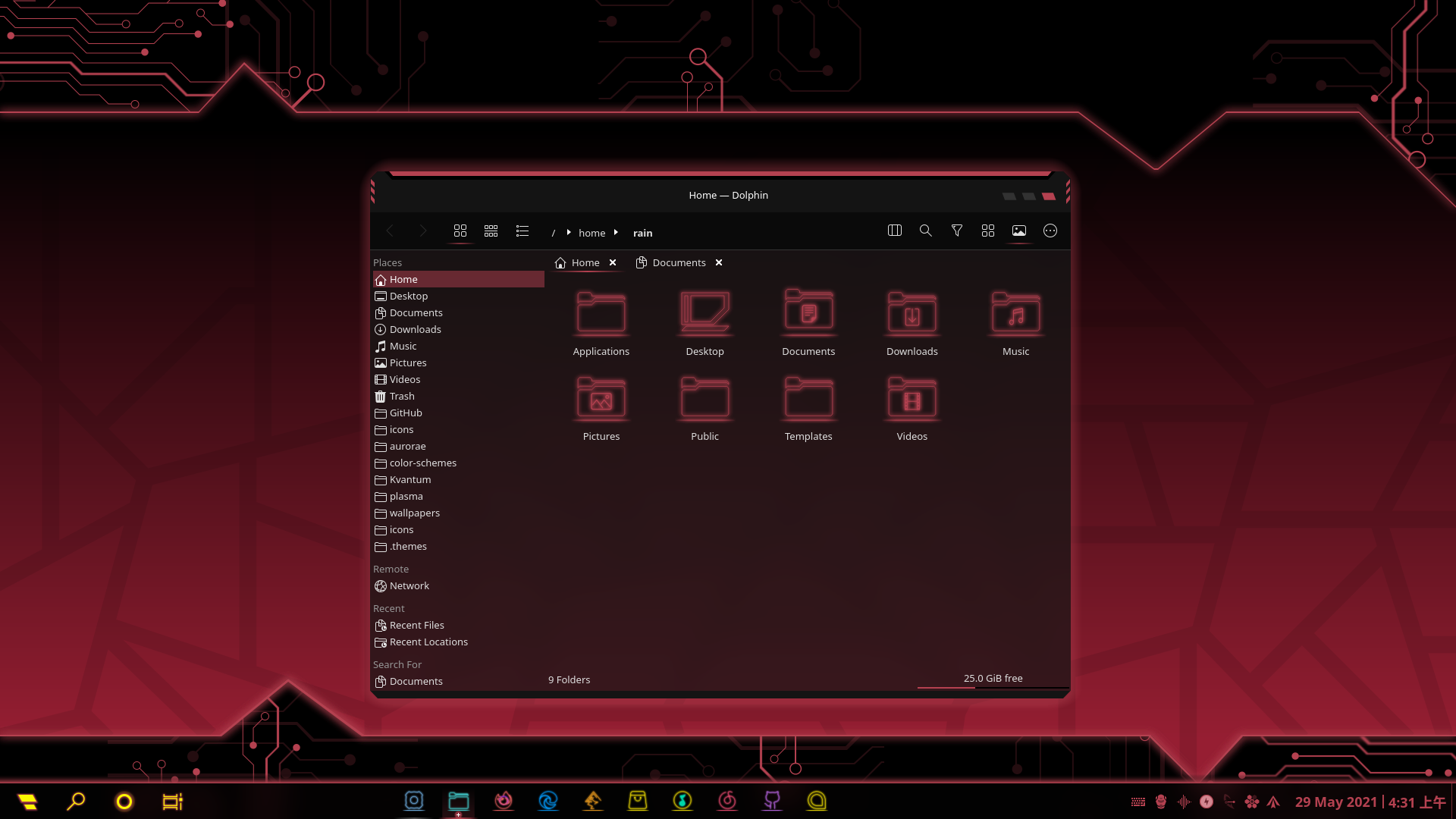Click the 9 Folders status text
The width and height of the screenshot is (1456, 819).
click(x=569, y=679)
